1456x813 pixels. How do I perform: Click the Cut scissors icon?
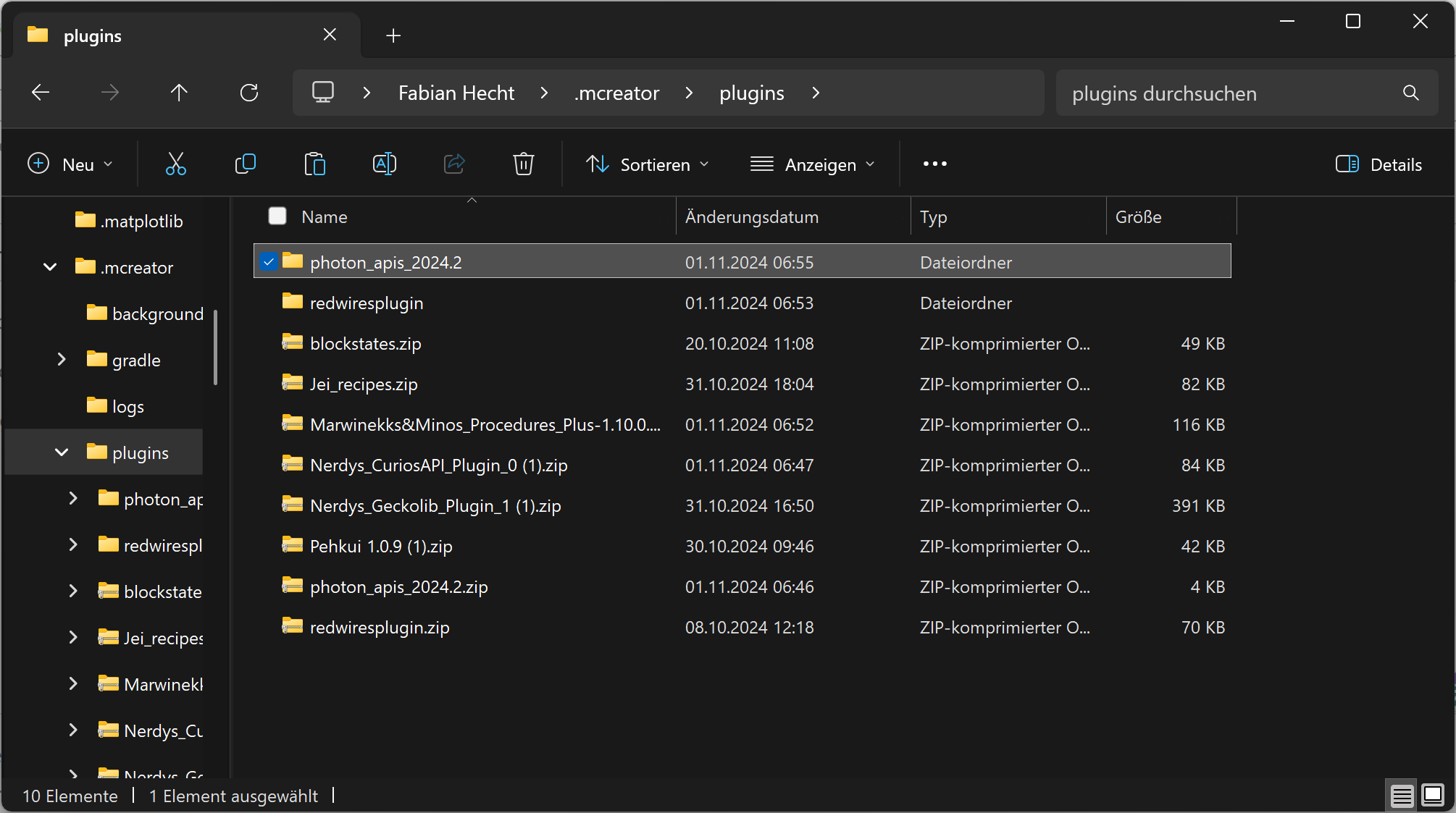176,164
